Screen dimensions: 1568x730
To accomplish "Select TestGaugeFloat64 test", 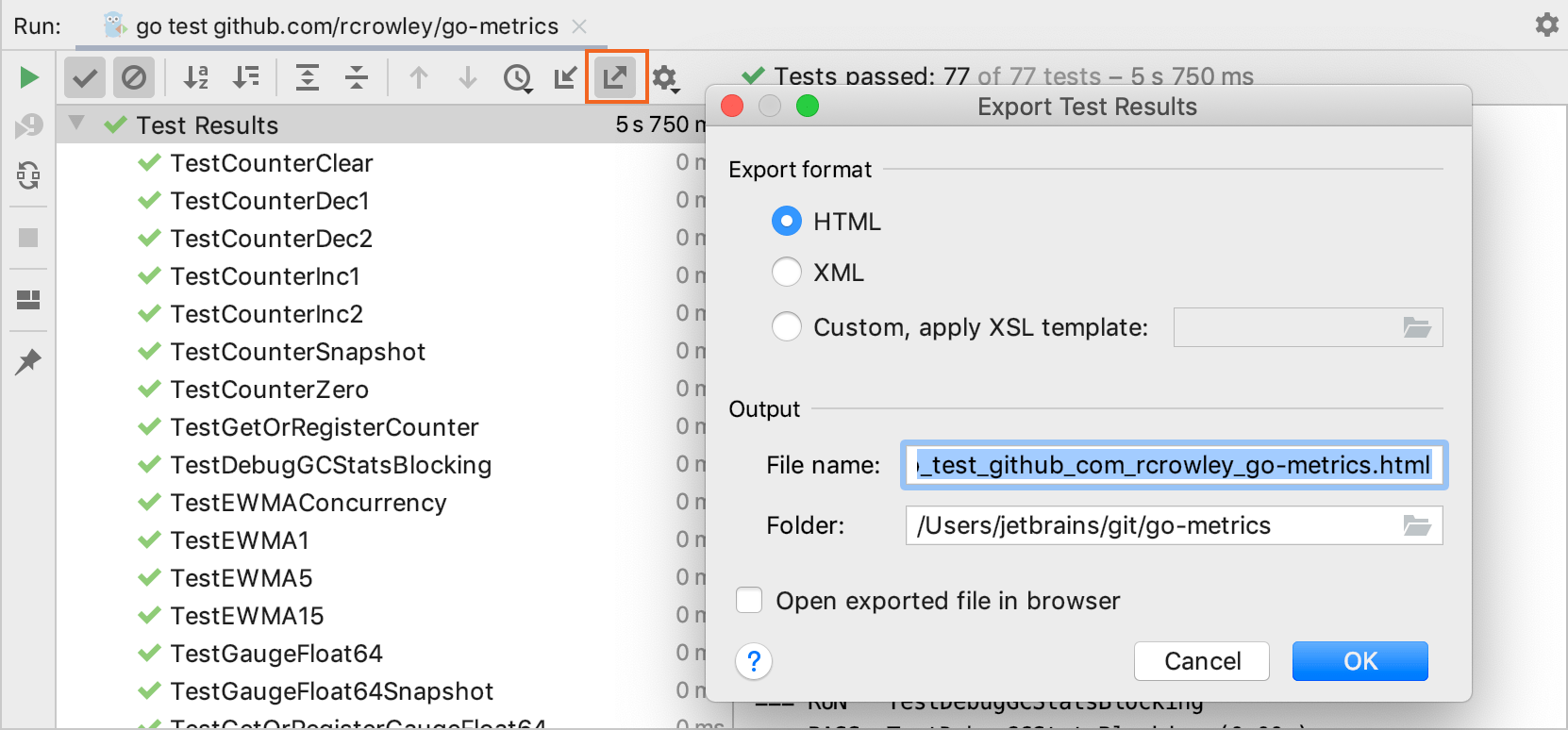I will click(x=276, y=654).
